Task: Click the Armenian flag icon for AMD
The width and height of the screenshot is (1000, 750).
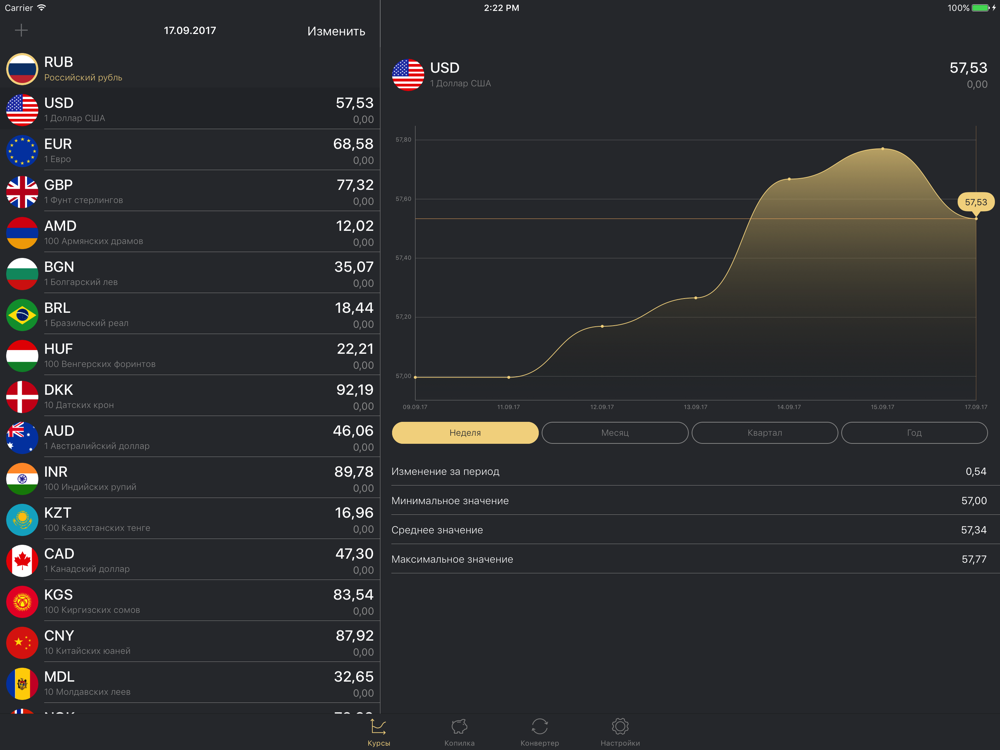Action: 22,233
